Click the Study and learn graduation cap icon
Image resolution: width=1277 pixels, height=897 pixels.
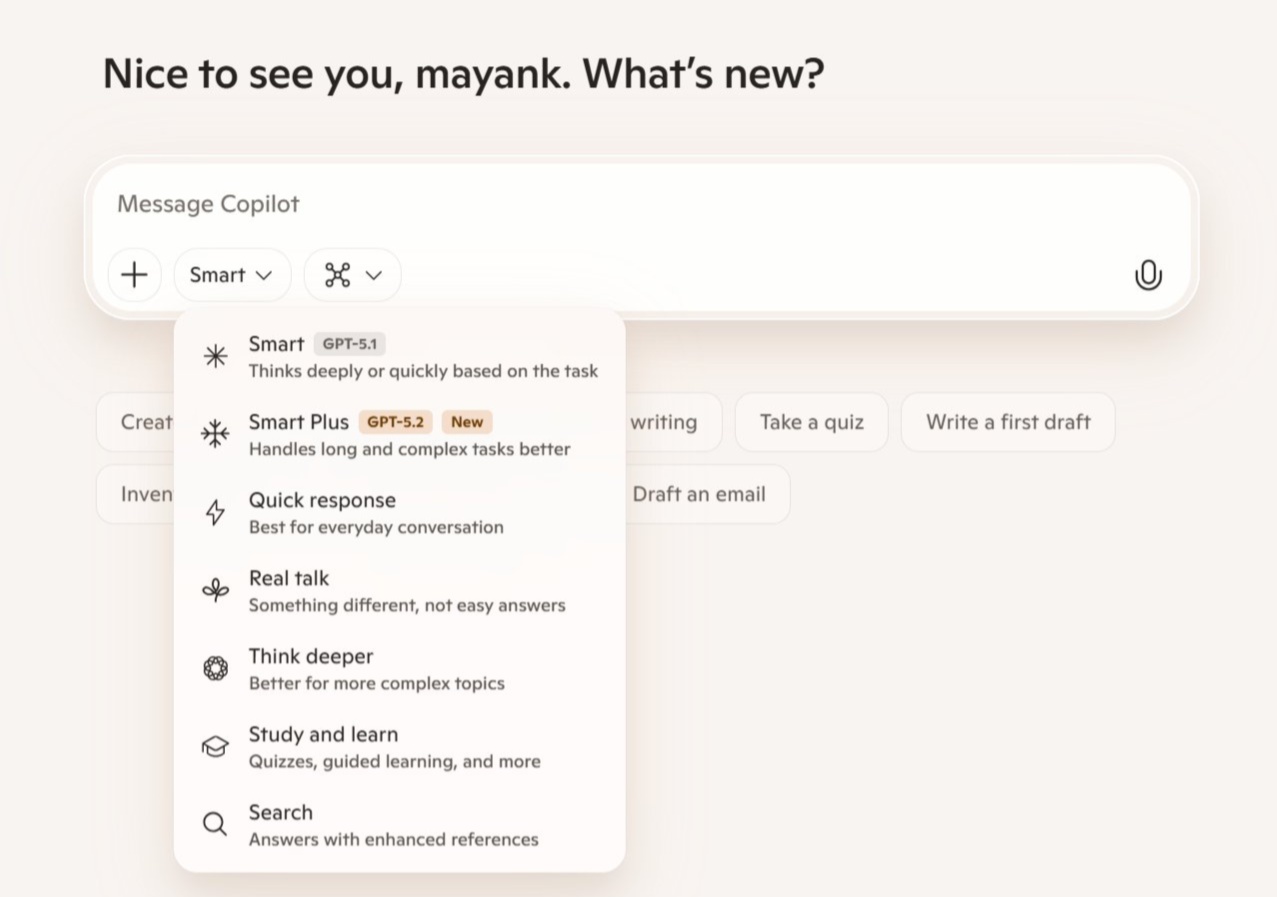tap(215, 745)
